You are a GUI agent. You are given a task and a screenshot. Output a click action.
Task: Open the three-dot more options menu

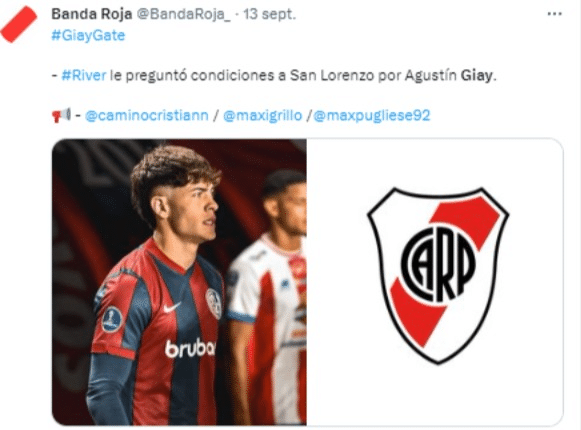pyautogui.click(x=554, y=14)
